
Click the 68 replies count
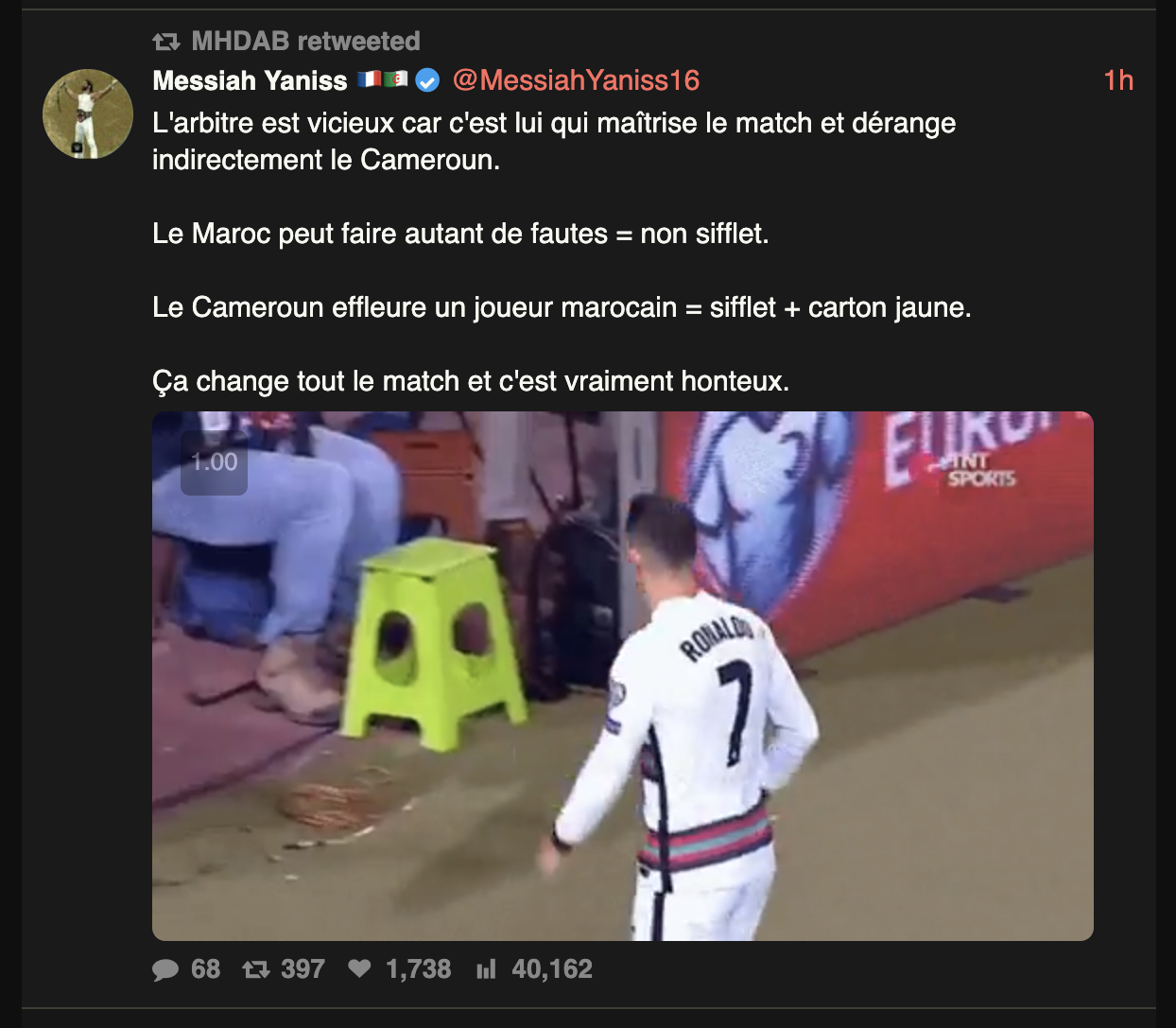[205, 969]
